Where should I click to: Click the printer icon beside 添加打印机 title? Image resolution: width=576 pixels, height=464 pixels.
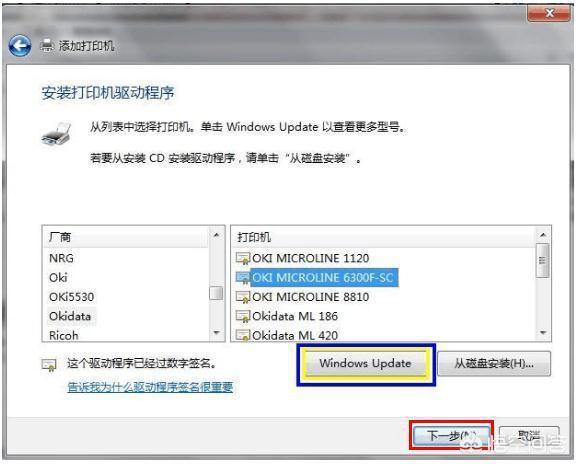[x=47, y=46]
